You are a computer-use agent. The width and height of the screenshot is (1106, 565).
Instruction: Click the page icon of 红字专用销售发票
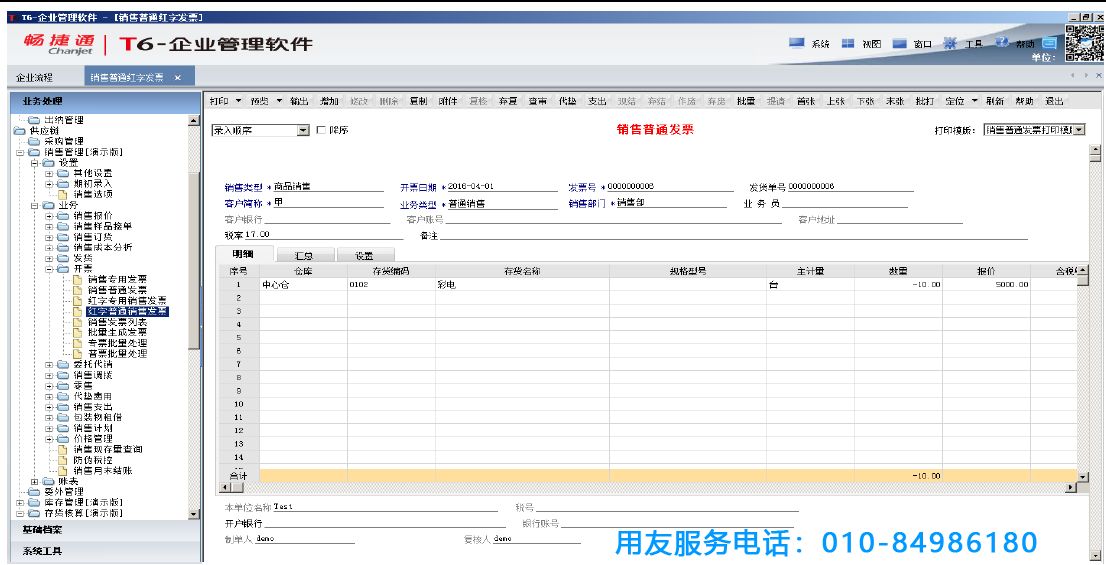click(x=78, y=300)
